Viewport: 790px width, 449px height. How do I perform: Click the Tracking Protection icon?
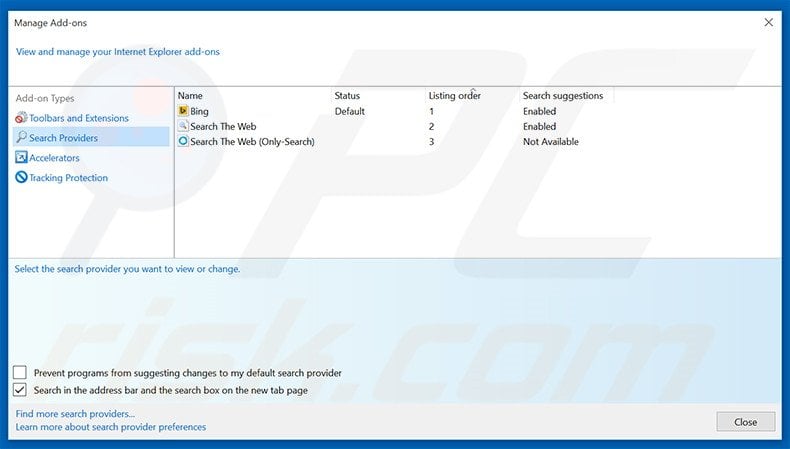pyautogui.click(x=21, y=177)
